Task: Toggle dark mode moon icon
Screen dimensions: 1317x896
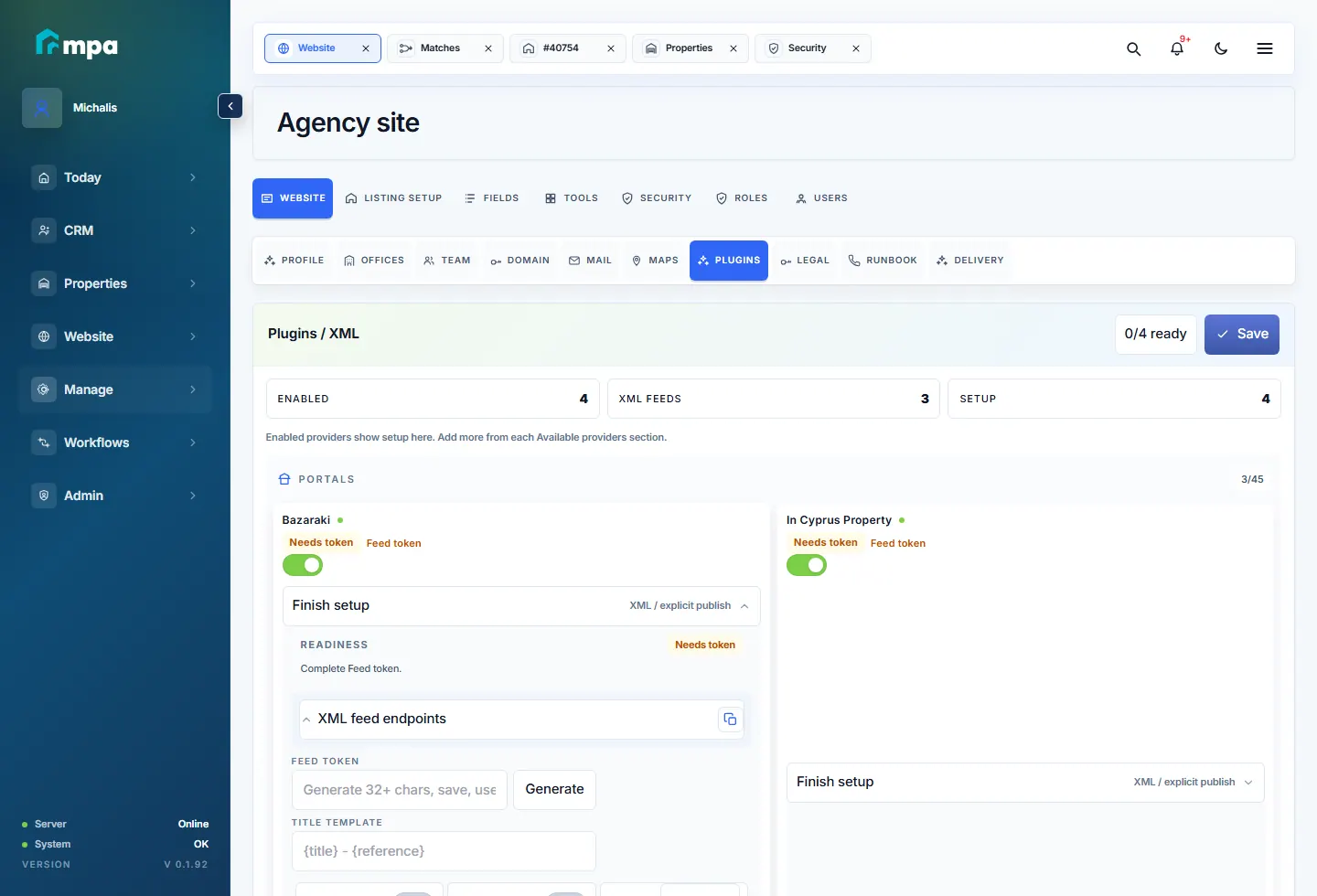Action: pos(1221,48)
